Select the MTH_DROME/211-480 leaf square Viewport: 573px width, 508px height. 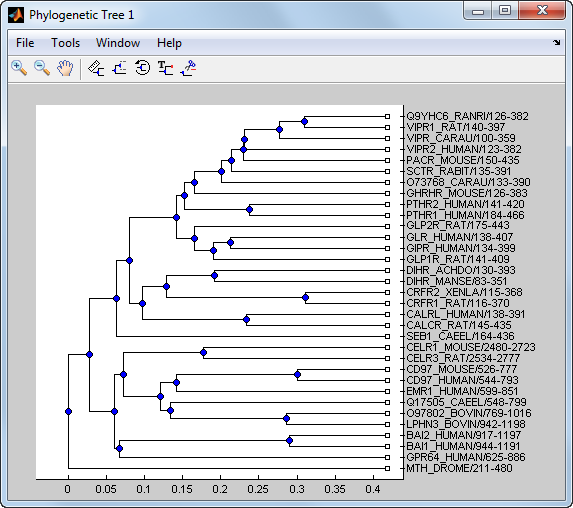pos(387,469)
